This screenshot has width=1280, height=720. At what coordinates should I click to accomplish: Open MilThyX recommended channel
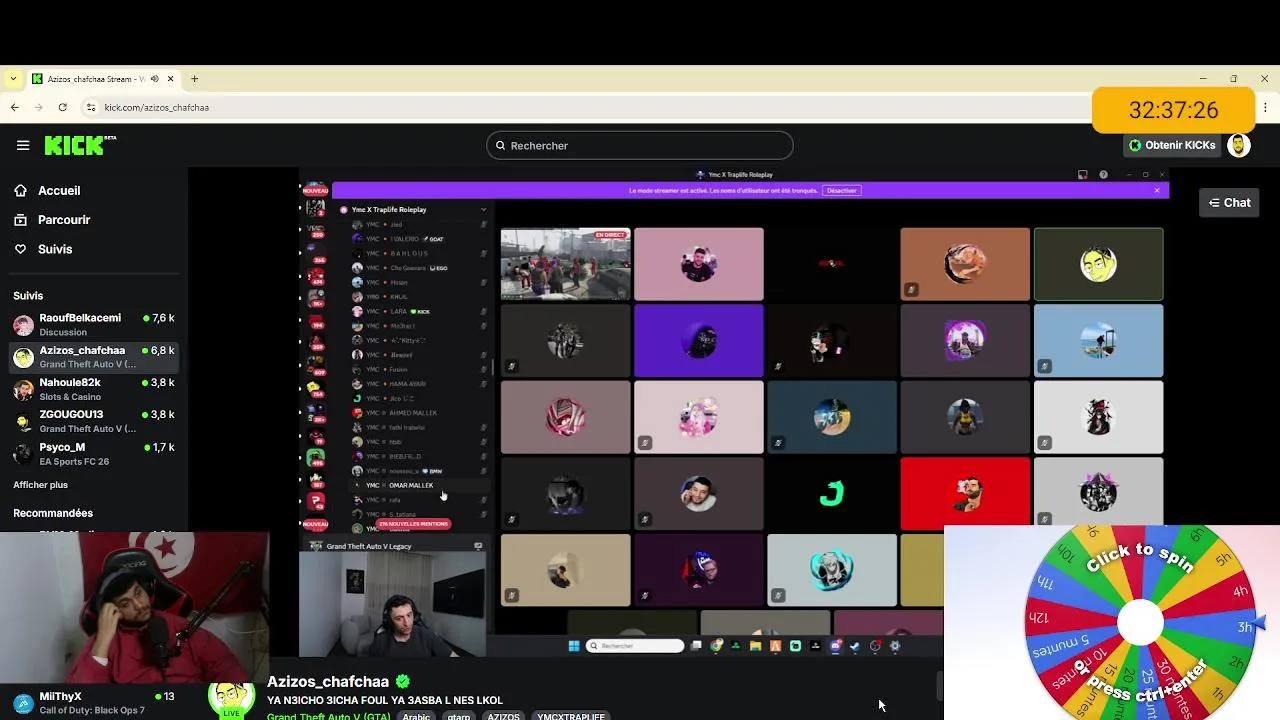click(94, 703)
